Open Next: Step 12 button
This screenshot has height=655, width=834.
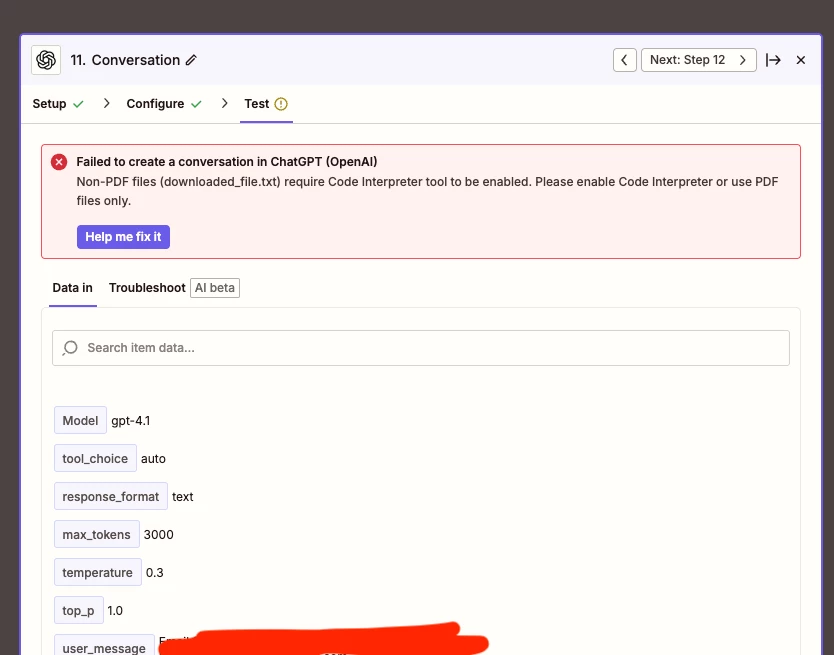tap(698, 60)
